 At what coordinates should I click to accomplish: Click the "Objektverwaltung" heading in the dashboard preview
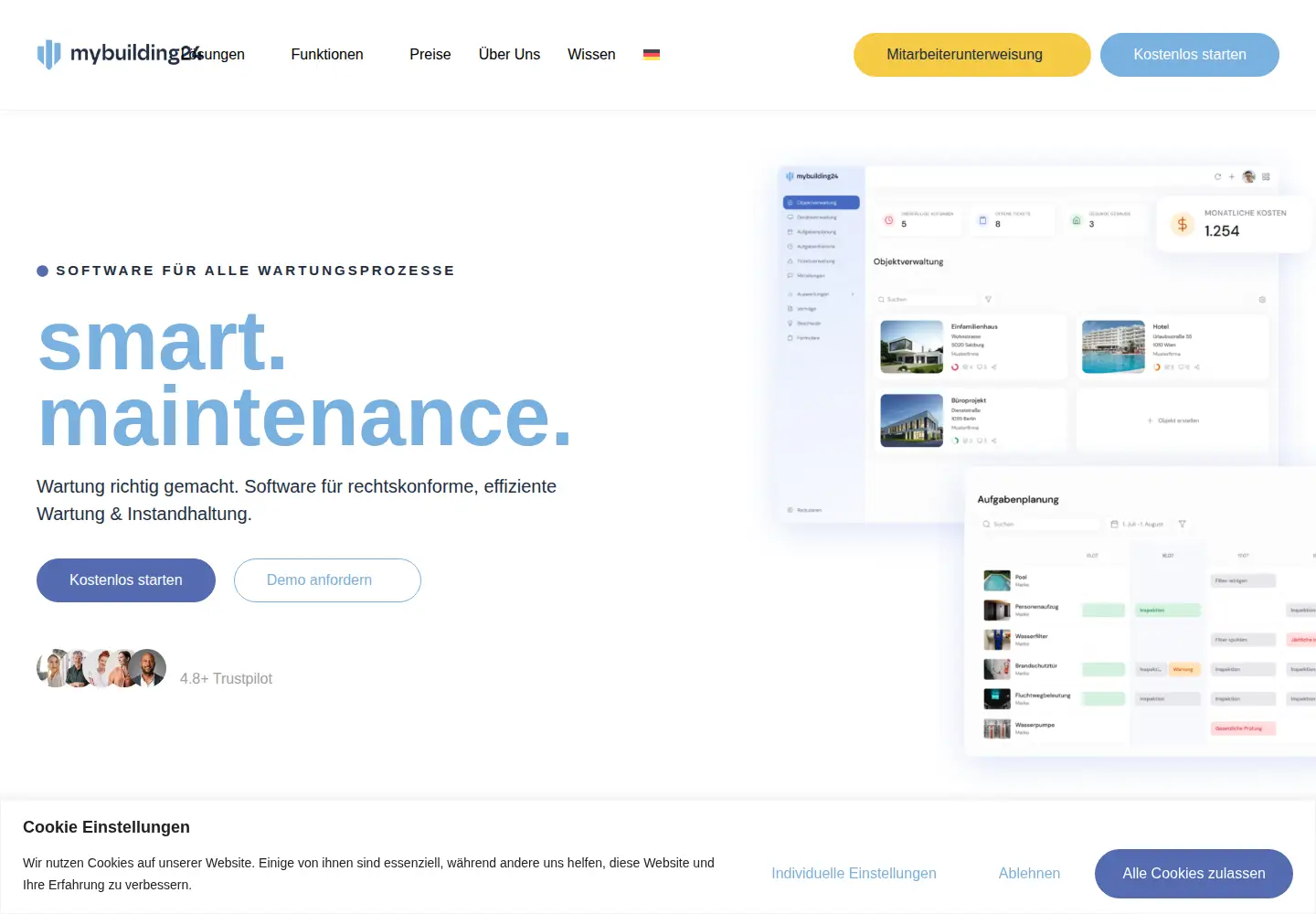[x=908, y=262]
